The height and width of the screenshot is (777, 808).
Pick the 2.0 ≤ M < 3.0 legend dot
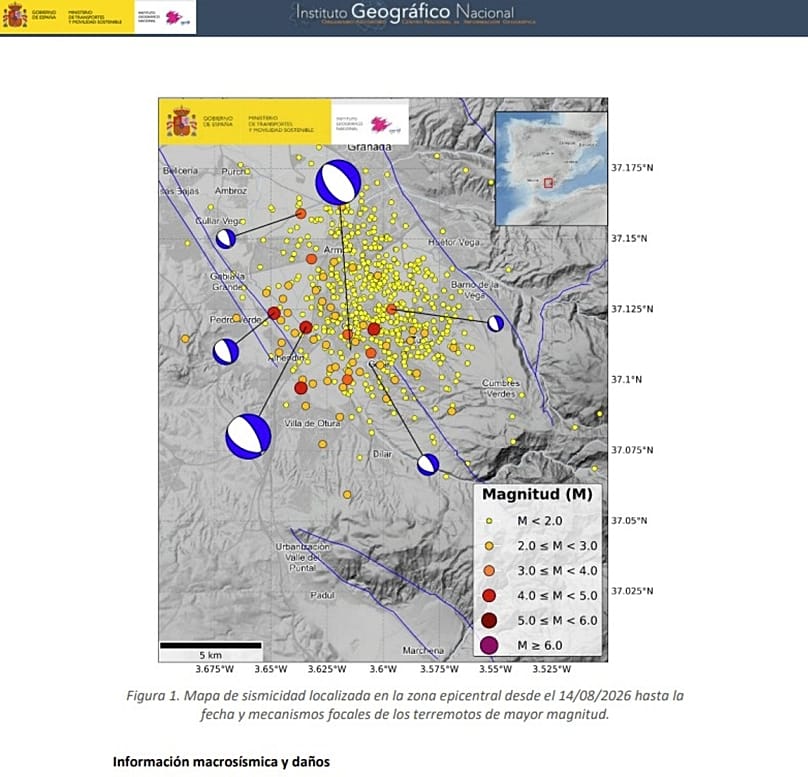[x=489, y=546]
